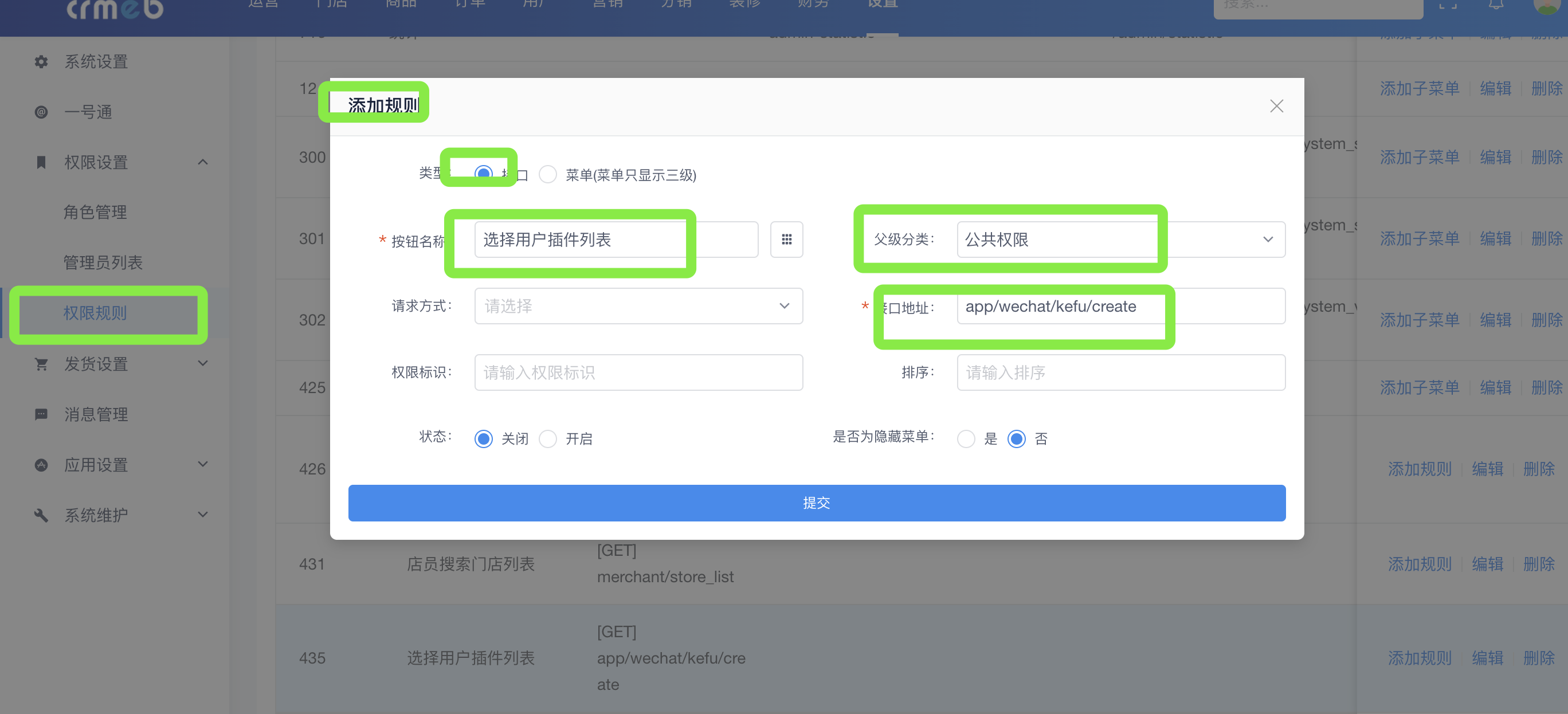The width and height of the screenshot is (1568, 714).
Task: Click 删除 in row 302 behind dialog
Action: 1547,320
